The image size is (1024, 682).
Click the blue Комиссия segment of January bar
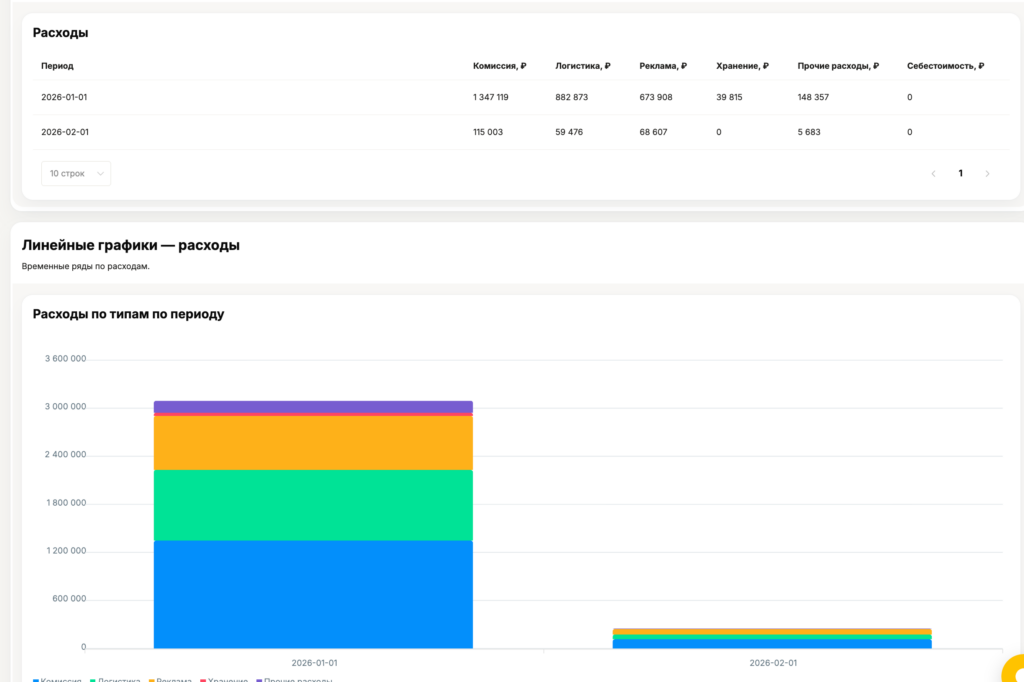point(313,593)
